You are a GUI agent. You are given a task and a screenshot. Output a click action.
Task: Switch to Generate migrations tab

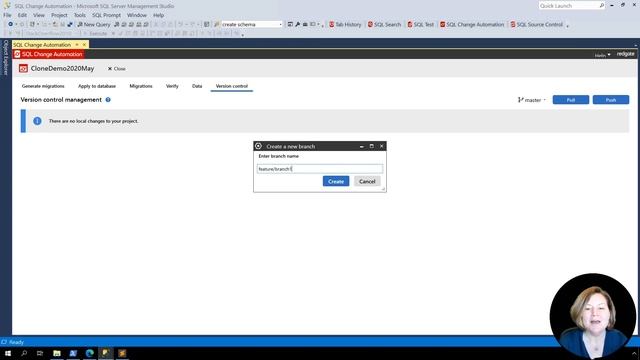[43, 86]
